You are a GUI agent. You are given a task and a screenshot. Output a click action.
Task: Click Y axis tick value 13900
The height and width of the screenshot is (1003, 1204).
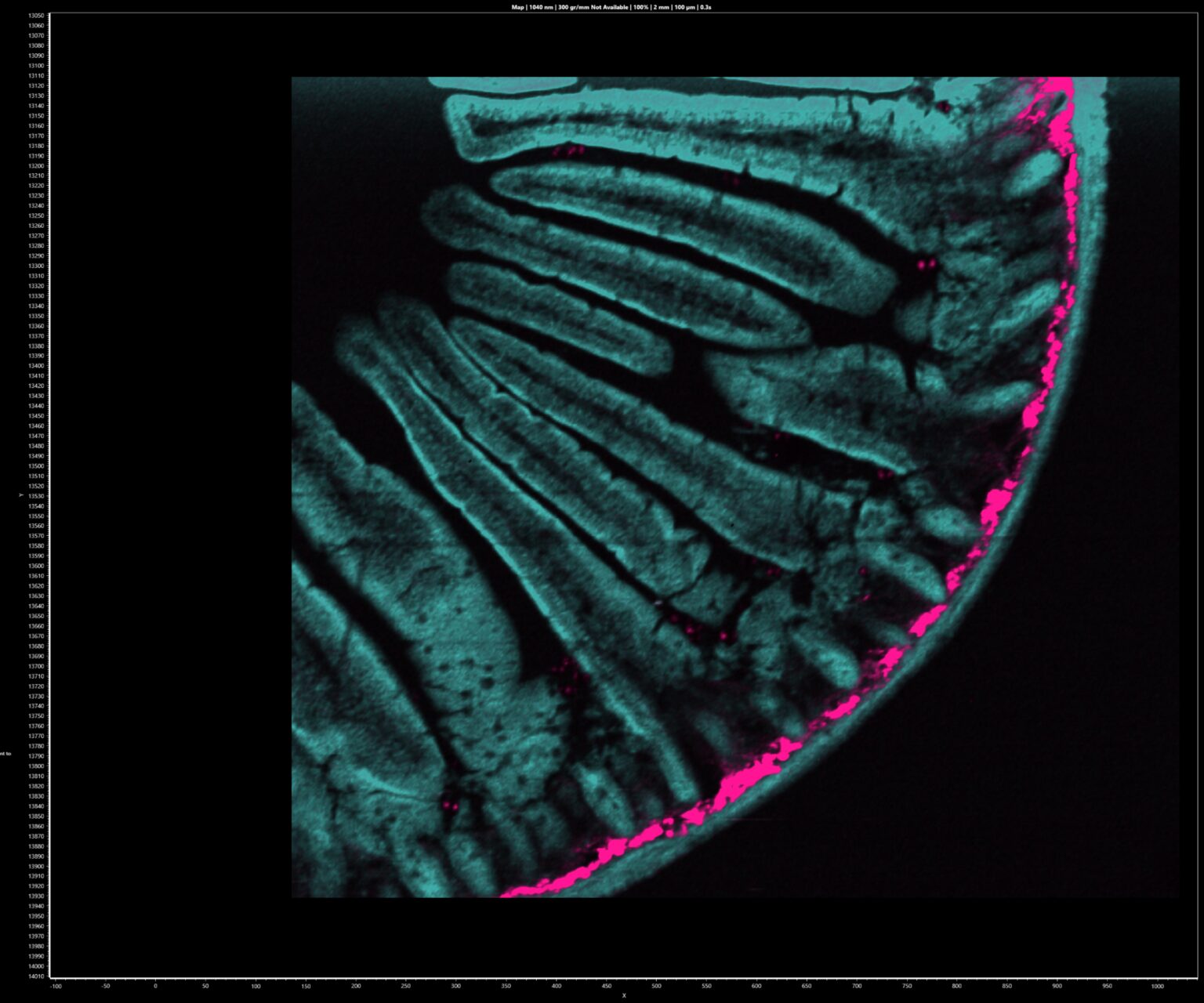click(x=36, y=867)
